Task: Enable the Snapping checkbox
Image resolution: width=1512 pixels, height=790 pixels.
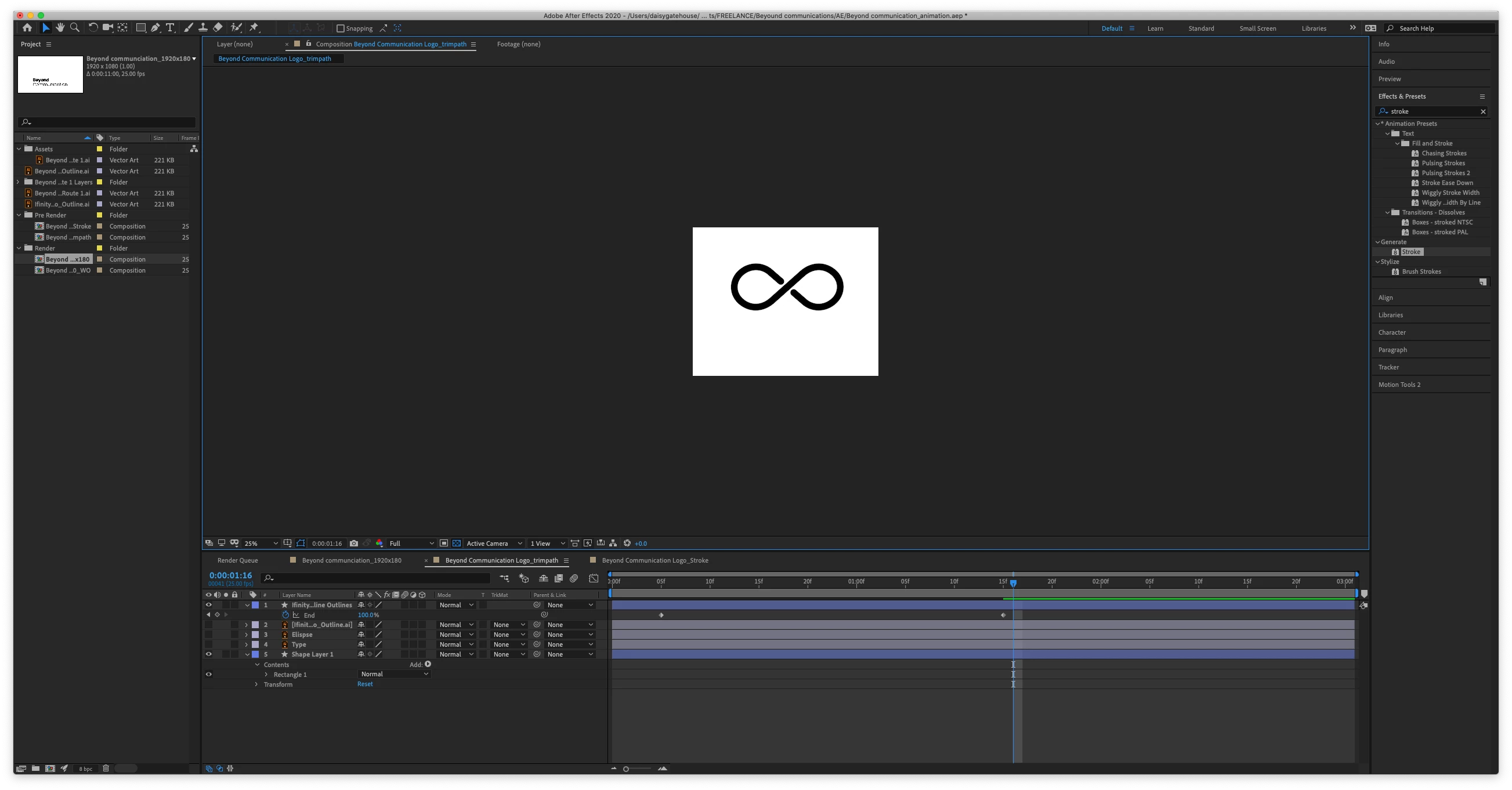Action: [x=341, y=28]
